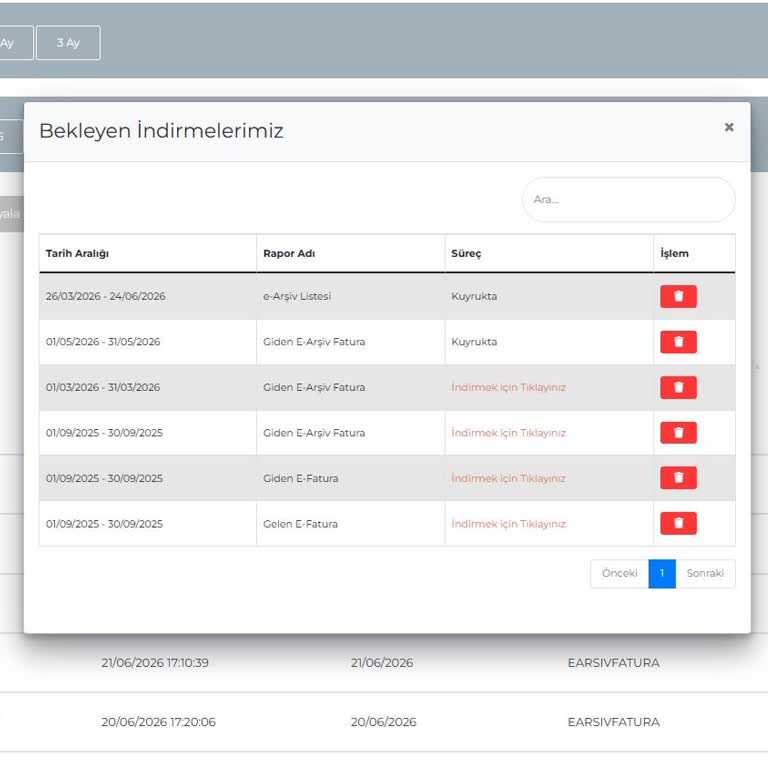The width and height of the screenshot is (768, 768).
Task: Delete the 01/05/2026 Giden E-Arşiv Fatura row
Action: (678, 342)
